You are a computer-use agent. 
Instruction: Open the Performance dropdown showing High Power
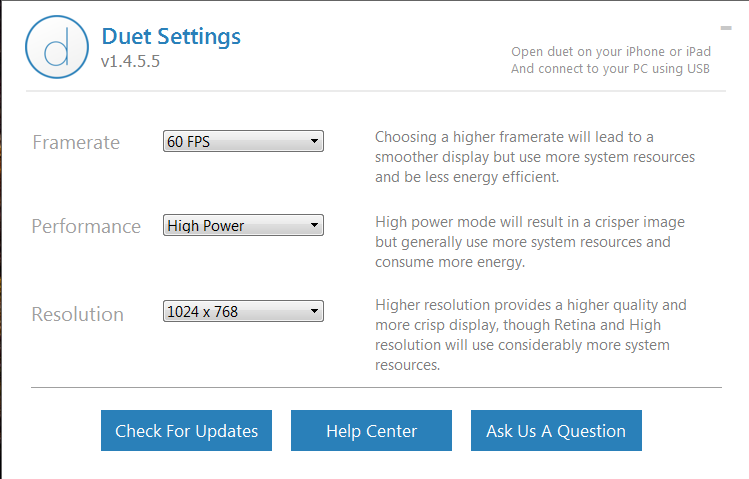(x=243, y=225)
